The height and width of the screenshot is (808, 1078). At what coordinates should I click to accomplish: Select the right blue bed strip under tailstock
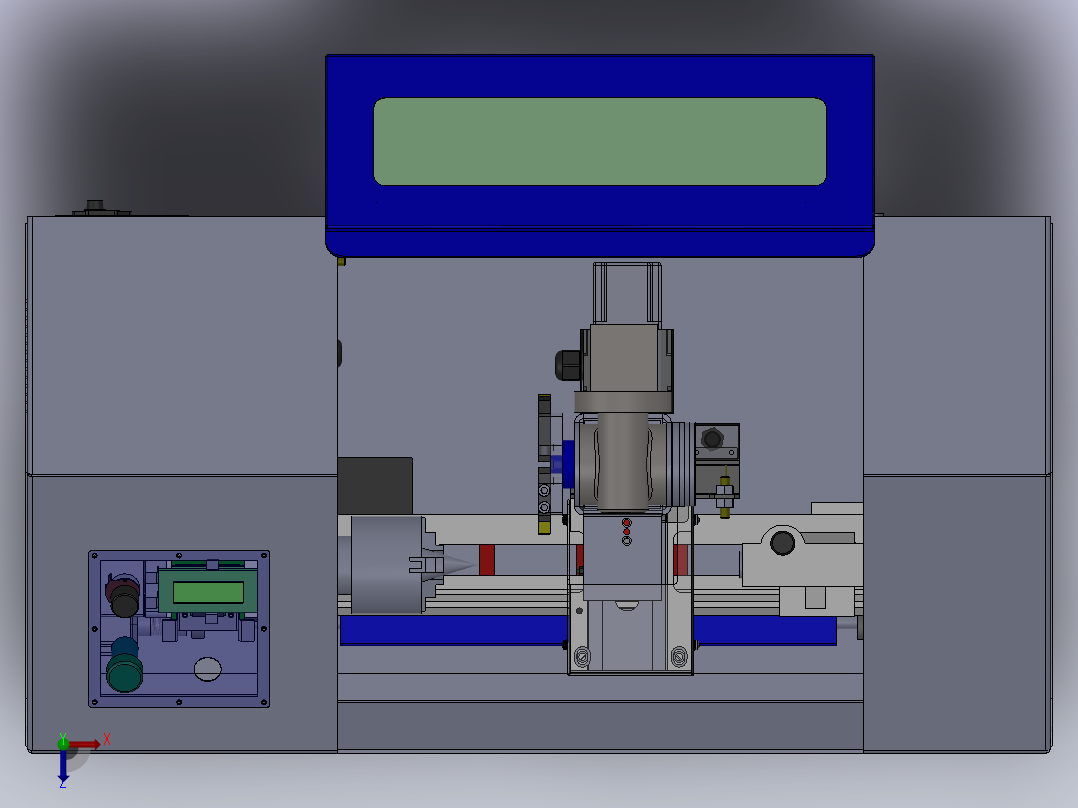pos(764,630)
